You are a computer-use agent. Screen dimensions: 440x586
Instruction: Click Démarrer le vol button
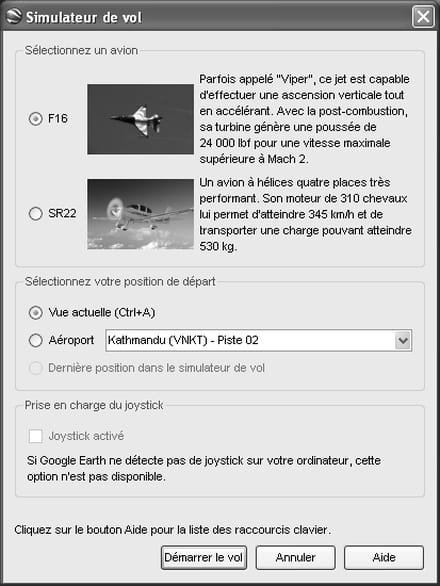204,557
